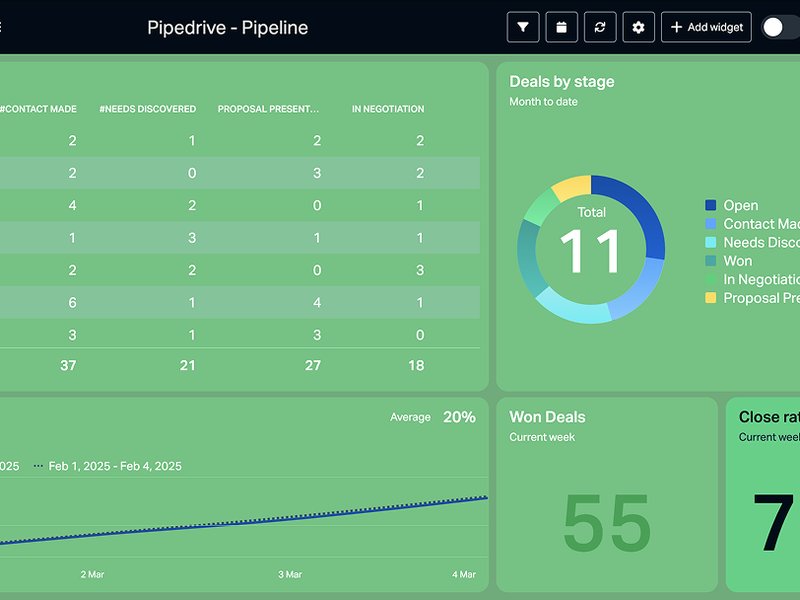Viewport: 800px width, 600px height.
Task: Open the calendar date picker icon
Action: click(561, 27)
